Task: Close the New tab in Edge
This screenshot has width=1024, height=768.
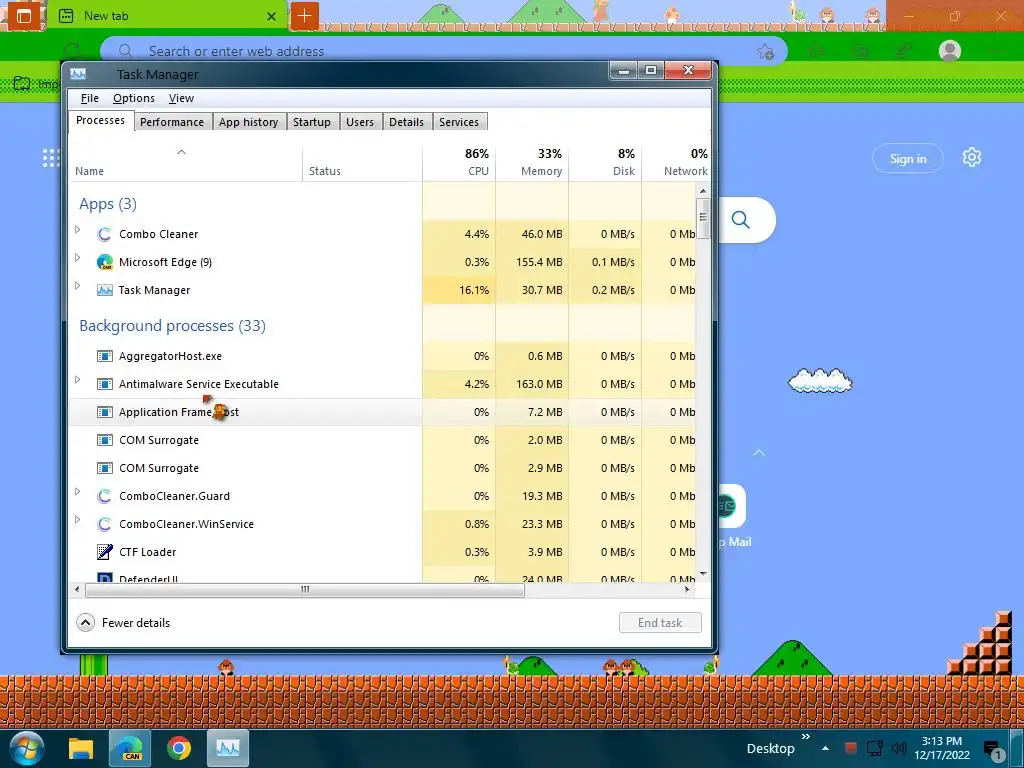Action: tap(272, 16)
